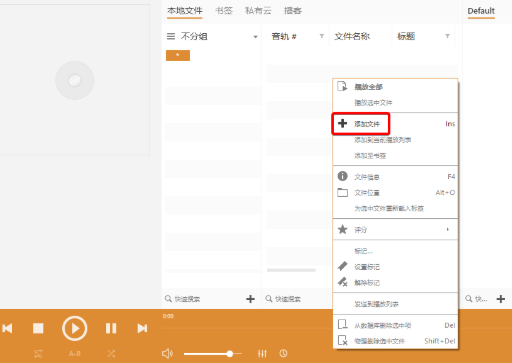The width and height of the screenshot is (512, 363).
Task: Choose 添加文件 from the context menu
Action: click(x=367, y=124)
